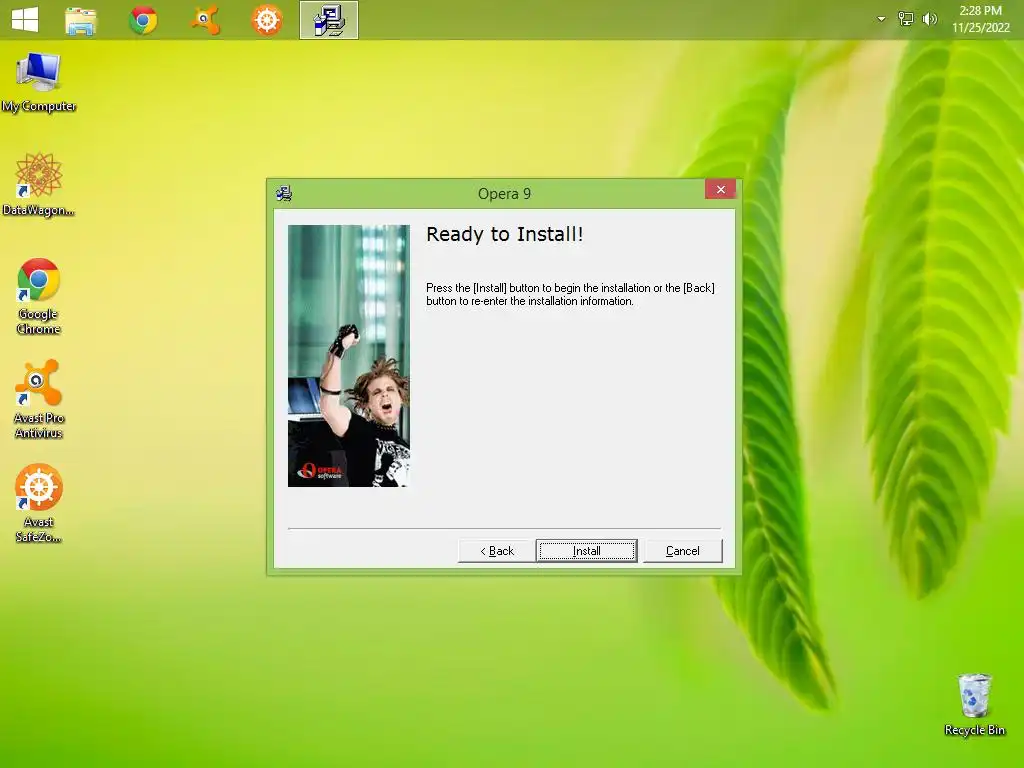
Task: Select the Opera installer taskbar button
Action: click(x=328, y=20)
